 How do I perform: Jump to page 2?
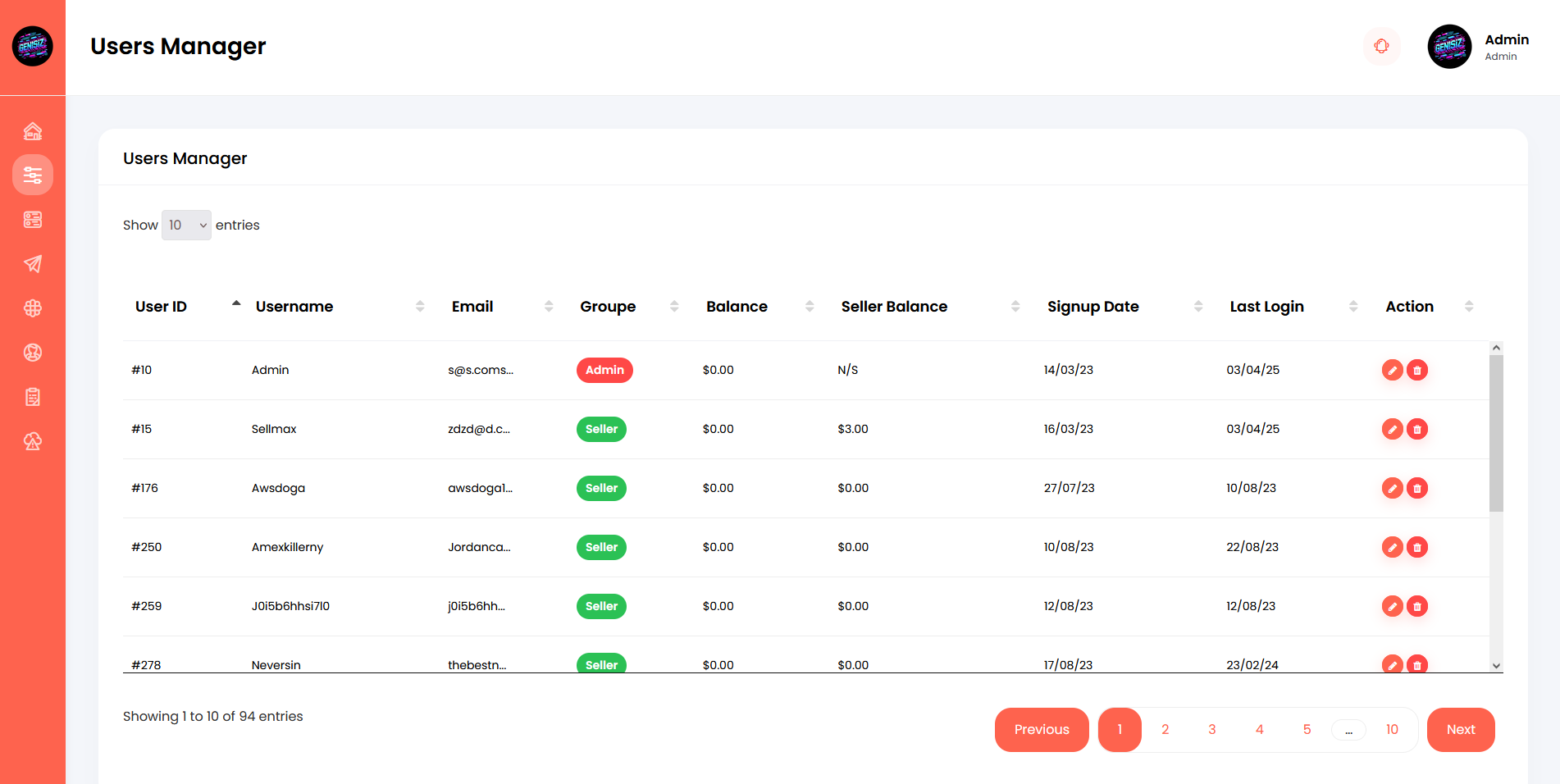[x=1165, y=730]
